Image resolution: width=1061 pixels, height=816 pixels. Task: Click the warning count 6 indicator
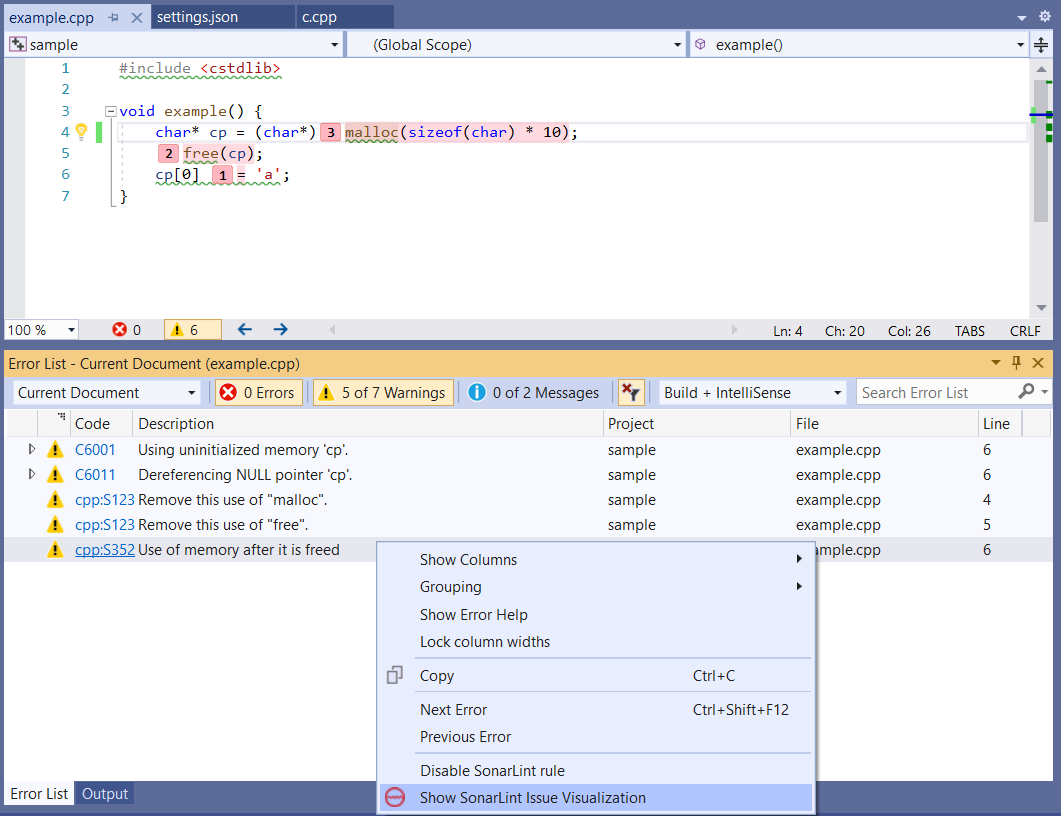193,330
